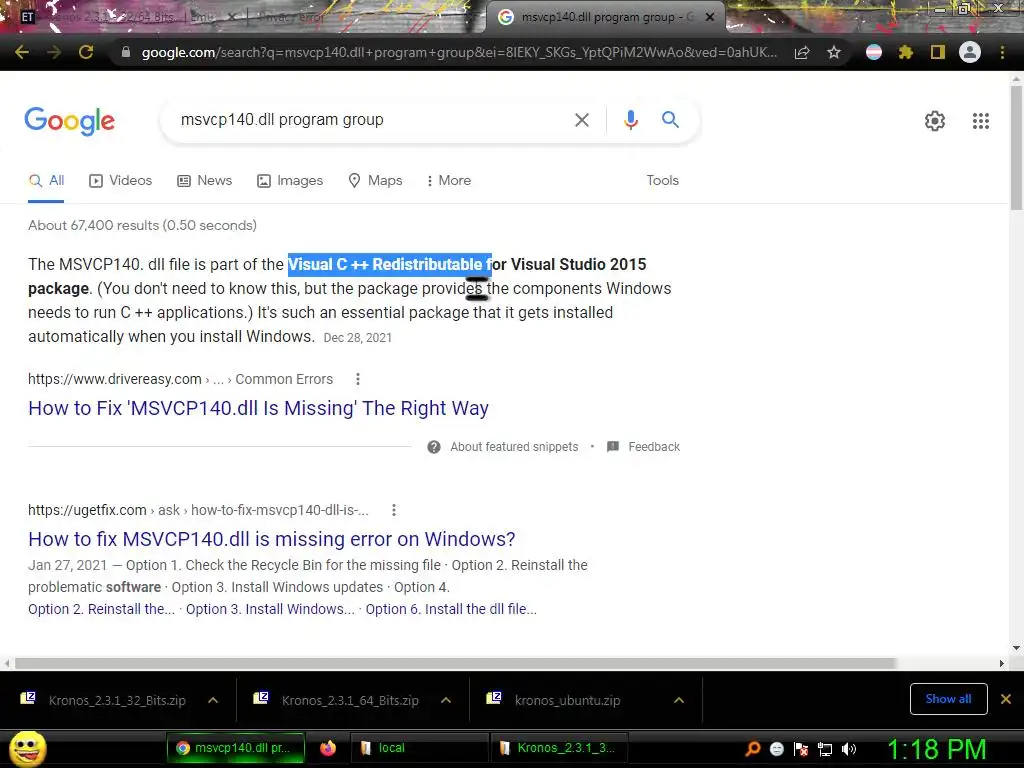Switch to the Videos tab
The image size is (1024, 768).
[x=121, y=180]
